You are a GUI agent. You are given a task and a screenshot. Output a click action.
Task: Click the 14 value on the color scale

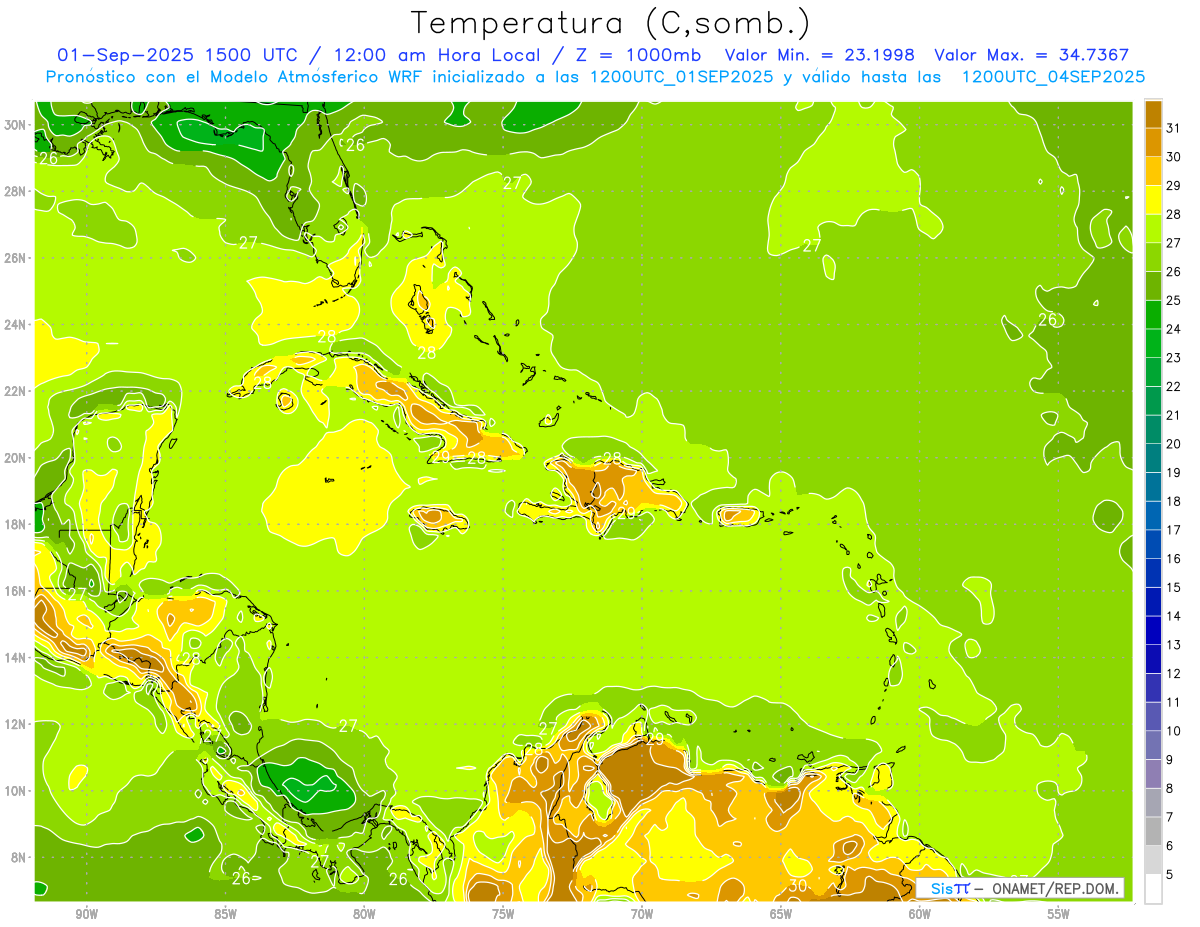tap(1173, 616)
